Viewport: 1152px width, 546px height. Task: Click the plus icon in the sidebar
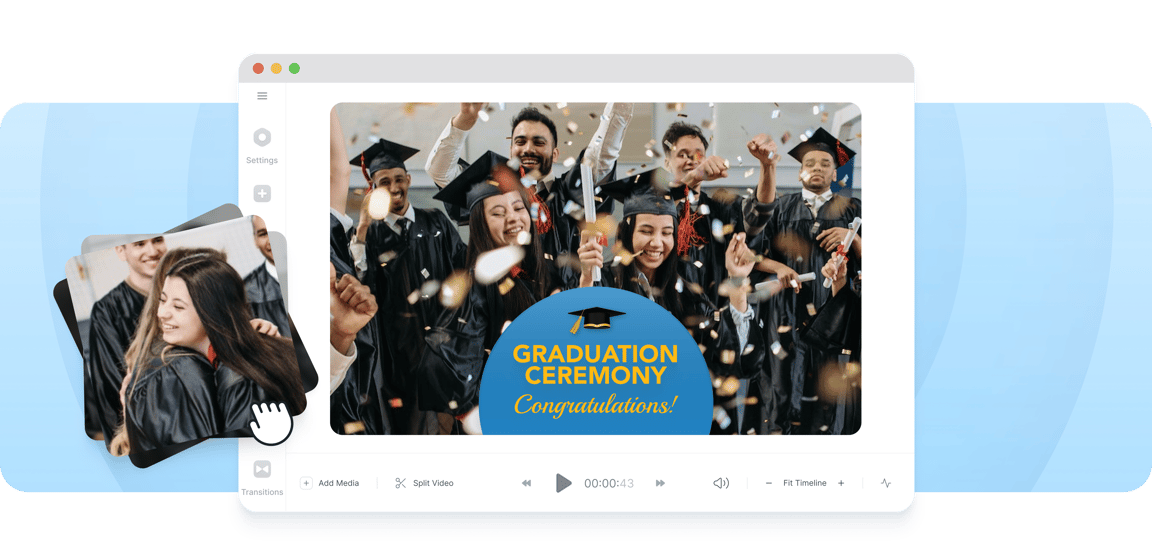click(262, 193)
